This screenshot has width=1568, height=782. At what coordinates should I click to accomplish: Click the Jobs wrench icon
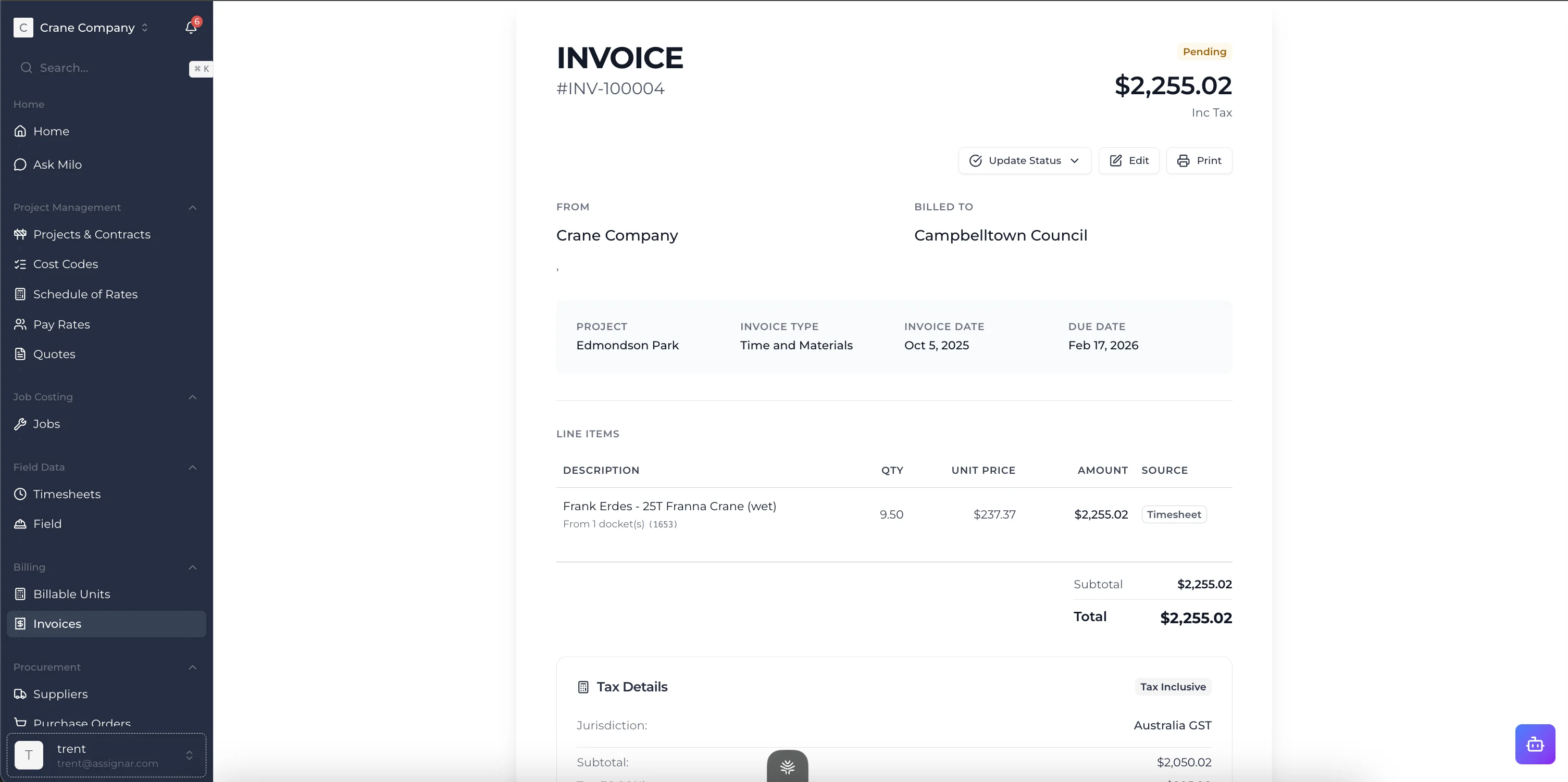[20, 424]
